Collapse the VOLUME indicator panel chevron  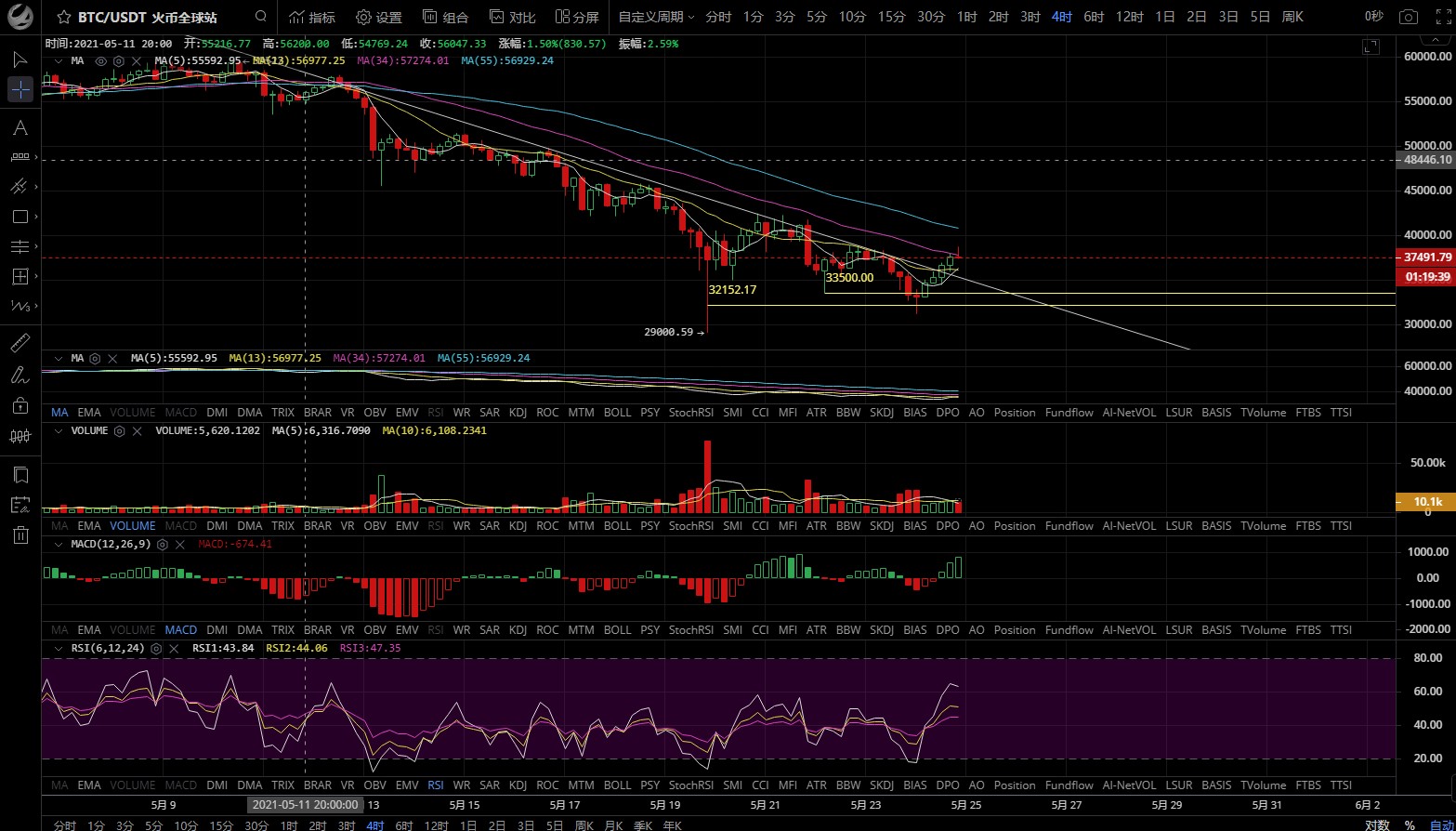pos(59,430)
